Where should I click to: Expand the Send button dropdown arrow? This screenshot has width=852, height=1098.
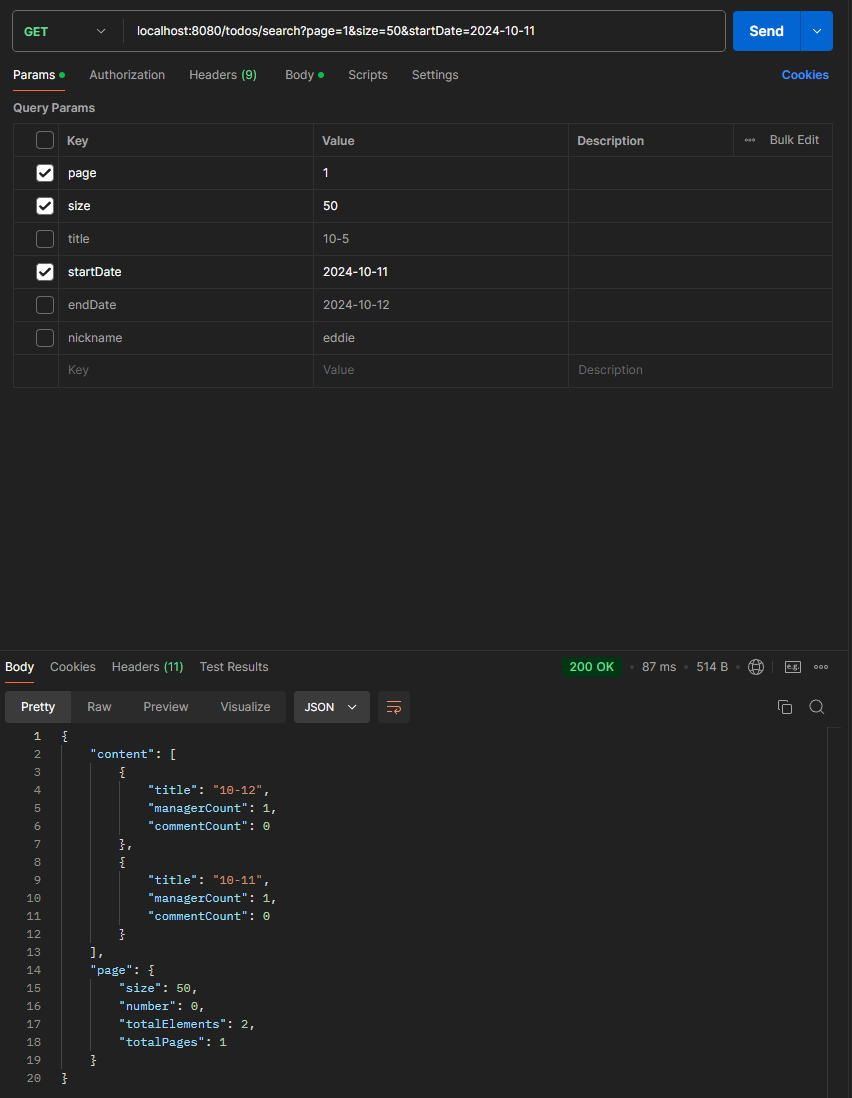(816, 31)
